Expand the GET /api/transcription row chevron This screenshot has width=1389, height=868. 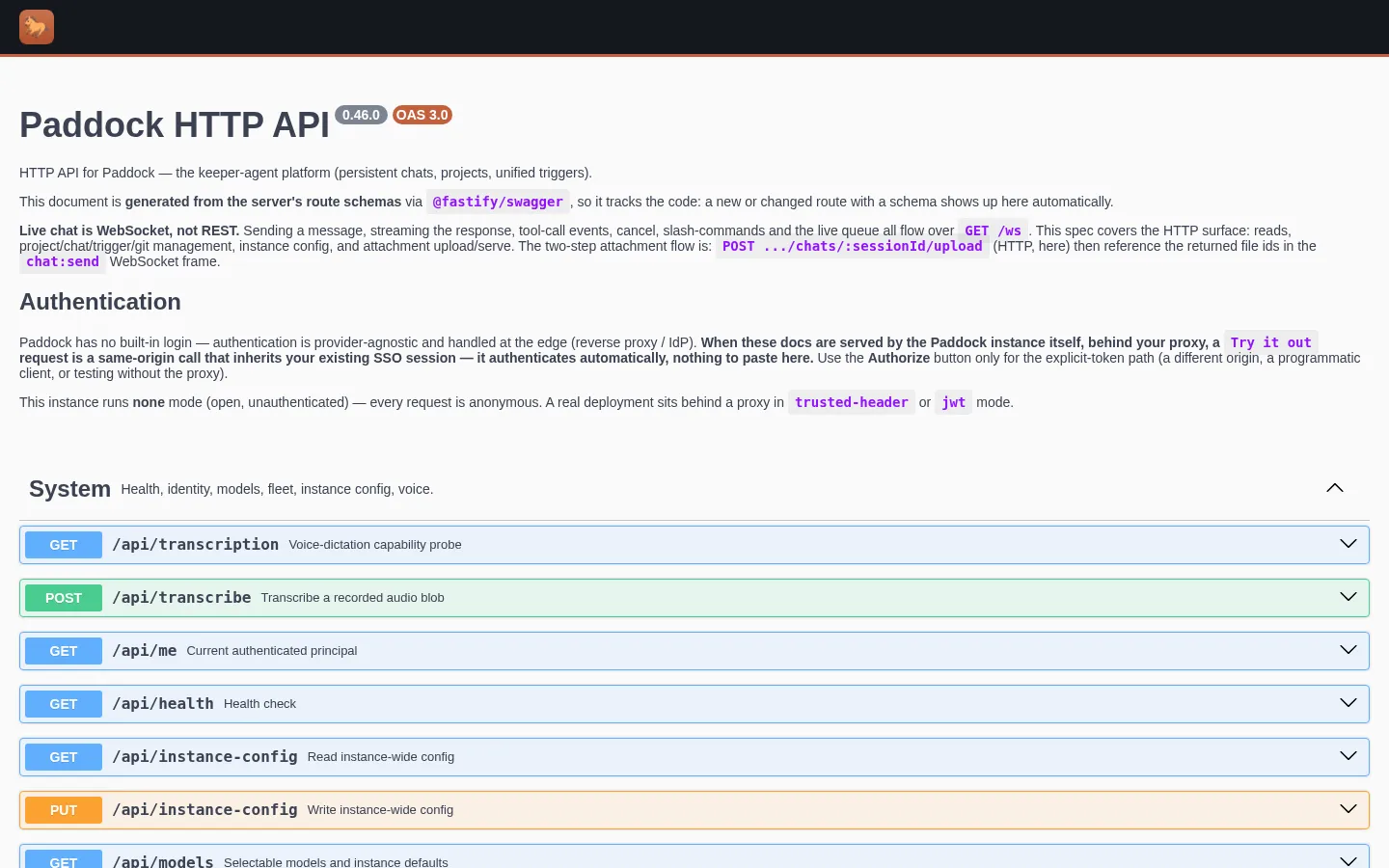[x=1348, y=544]
